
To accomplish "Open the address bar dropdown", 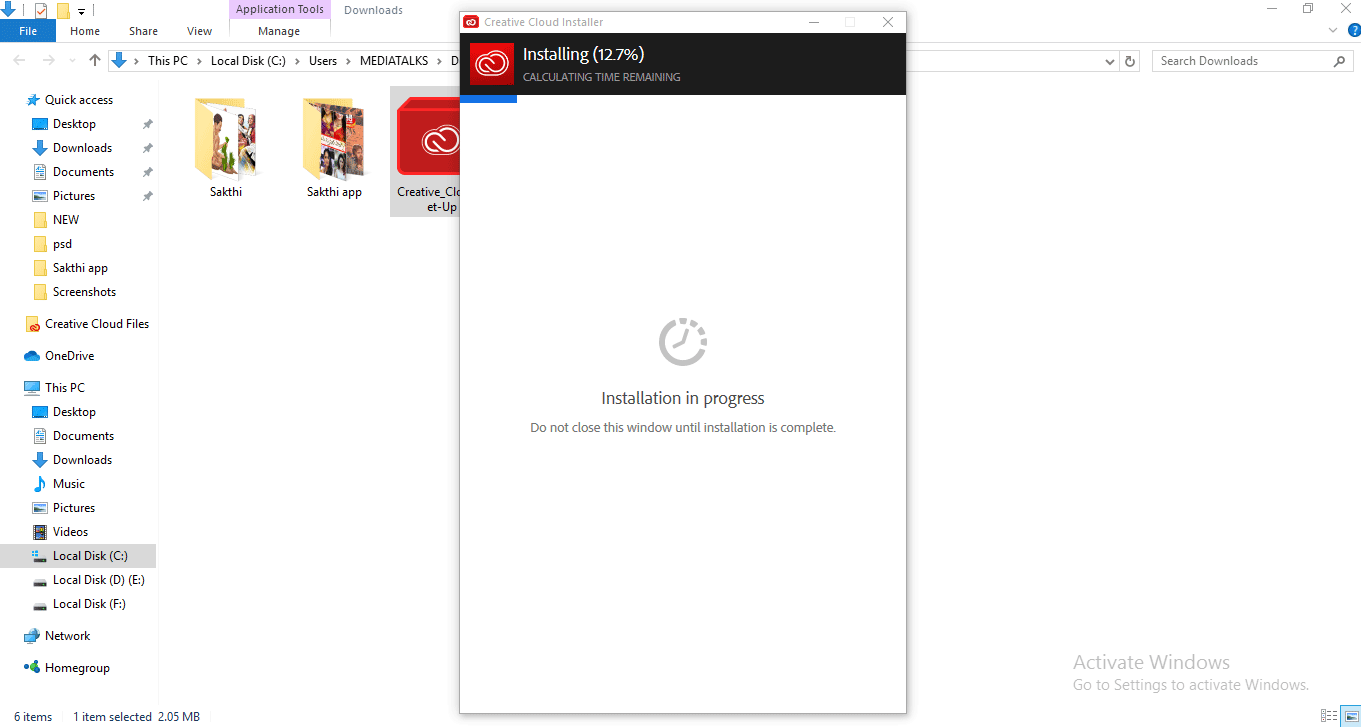I will click(1109, 61).
